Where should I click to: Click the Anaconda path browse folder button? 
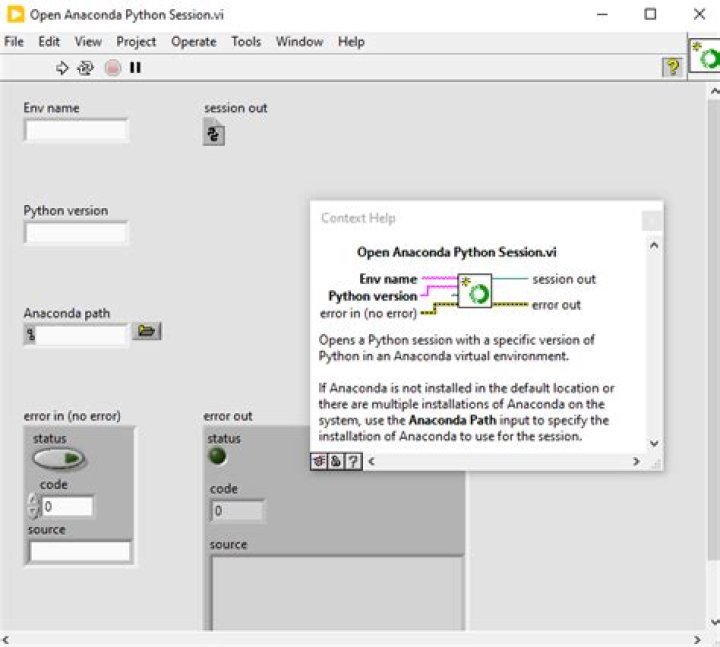[x=146, y=331]
